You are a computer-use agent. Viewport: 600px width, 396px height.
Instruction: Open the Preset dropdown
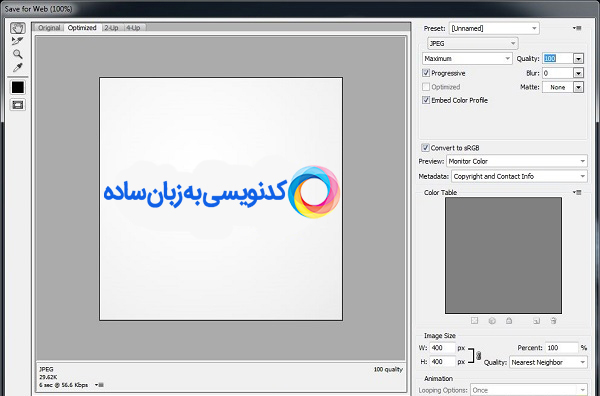click(x=494, y=28)
